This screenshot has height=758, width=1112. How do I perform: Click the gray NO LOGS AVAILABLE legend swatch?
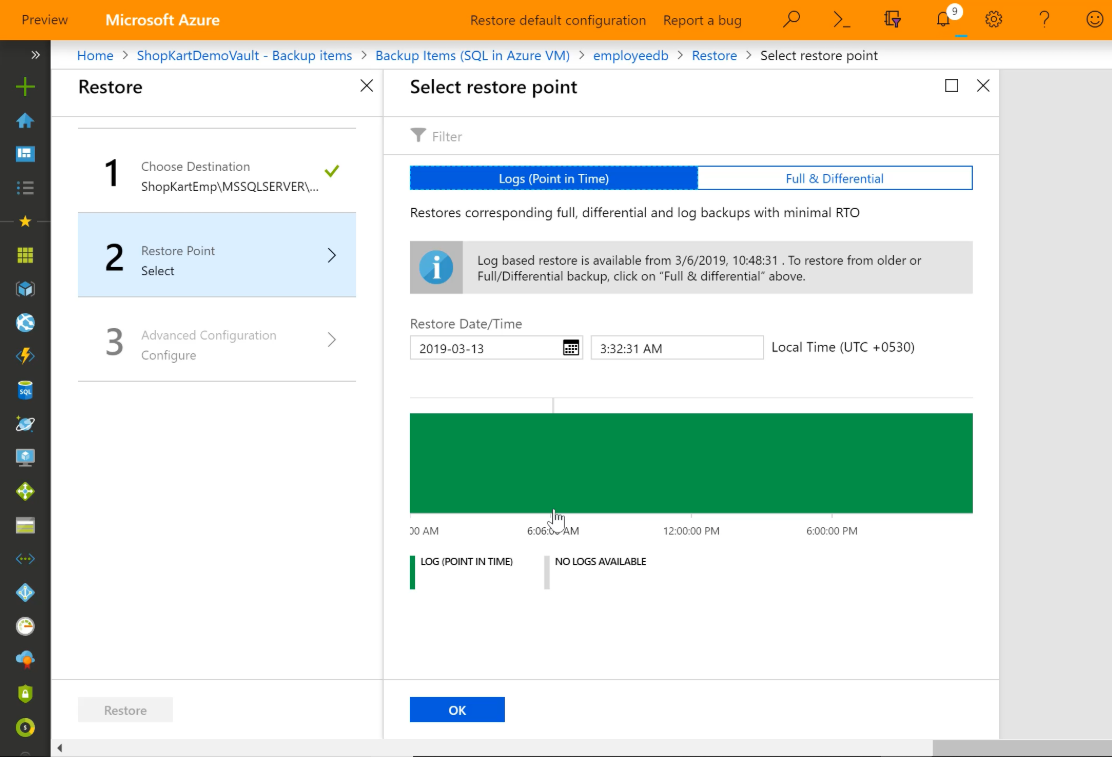click(x=547, y=572)
